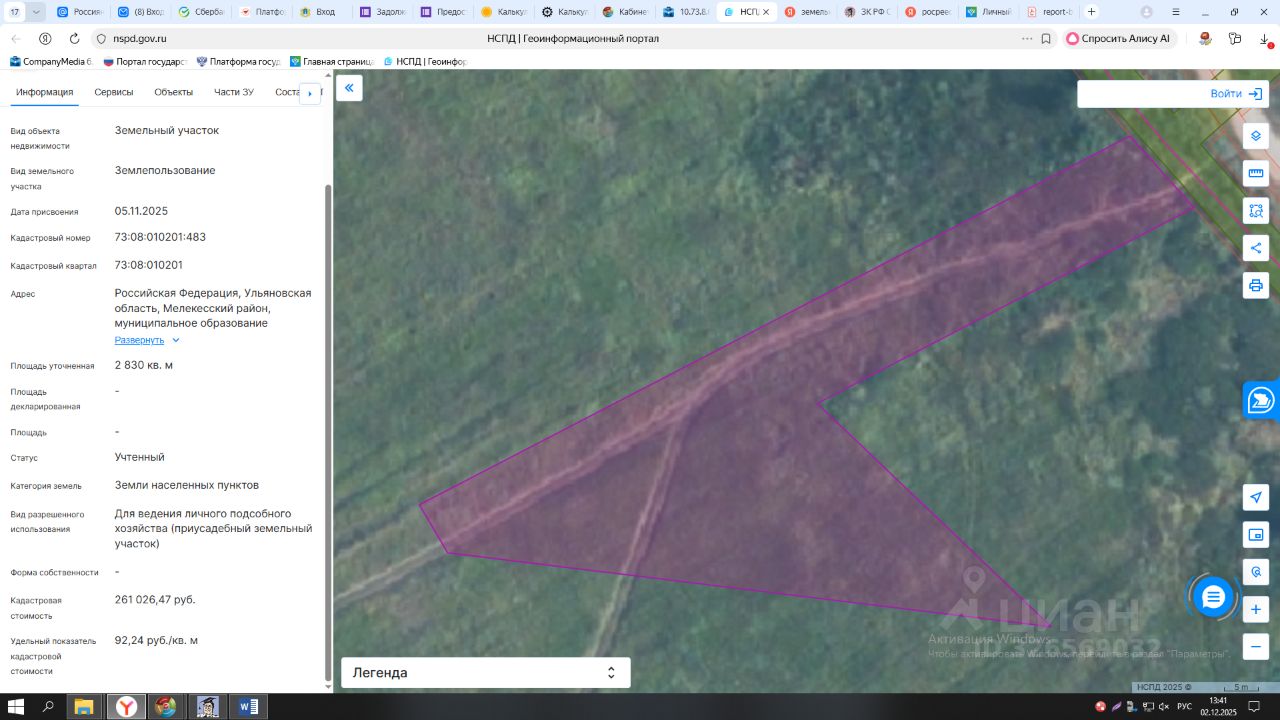Share the current map view
The height and width of the screenshot is (720, 1280).
tap(1256, 248)
